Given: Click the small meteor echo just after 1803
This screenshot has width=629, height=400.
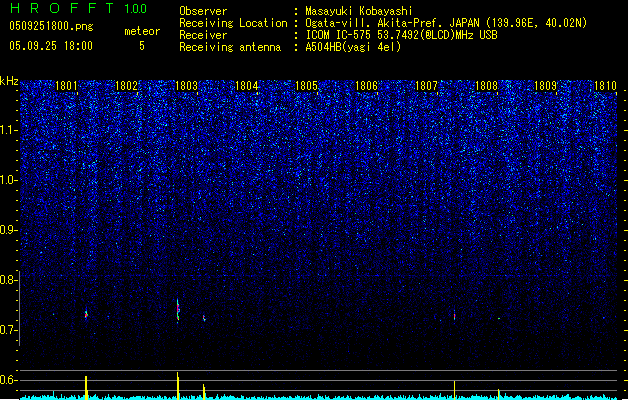Looking at the screenshot, I should coord(204,318).
